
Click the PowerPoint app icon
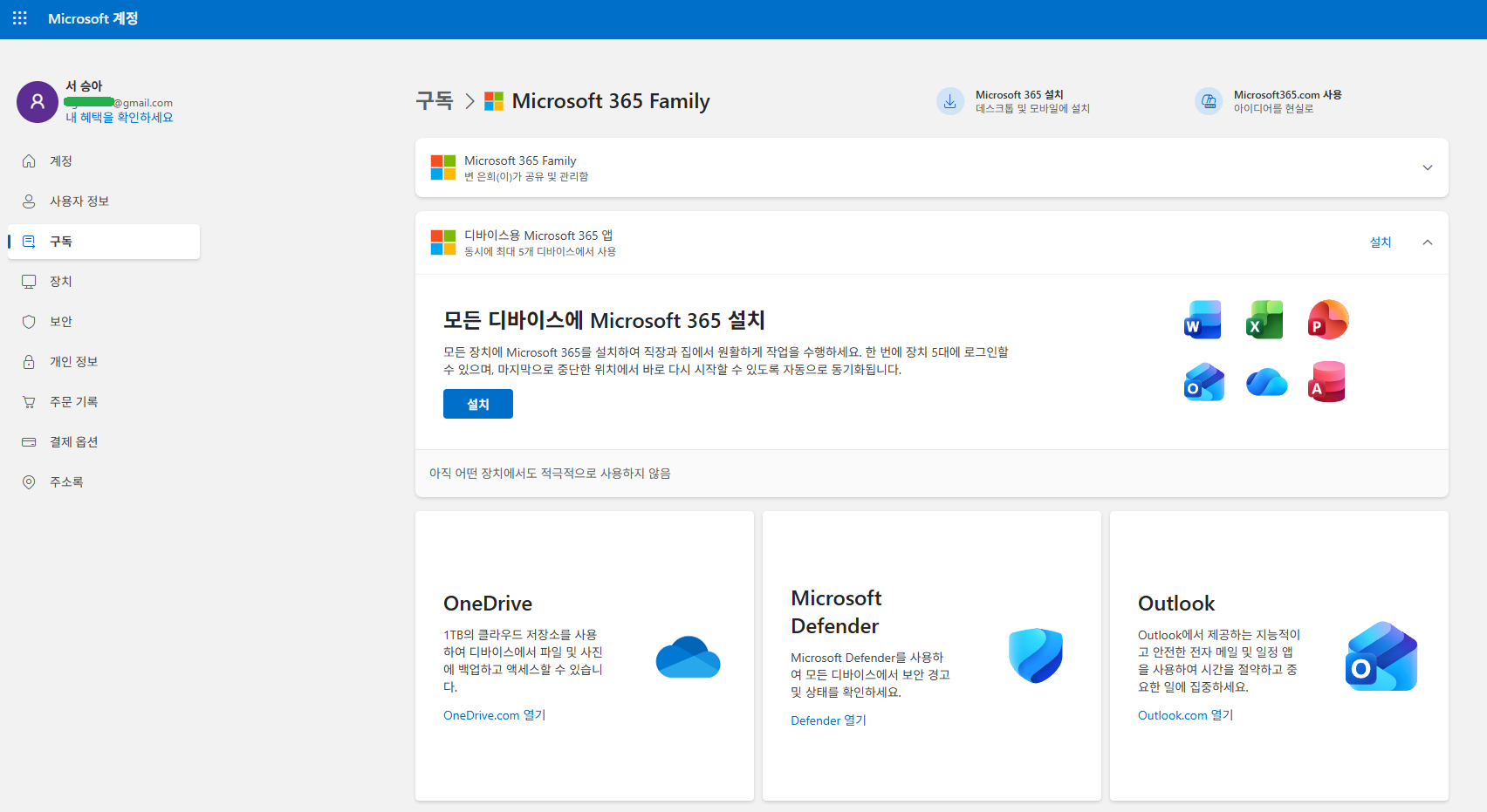coord(1327,320)
